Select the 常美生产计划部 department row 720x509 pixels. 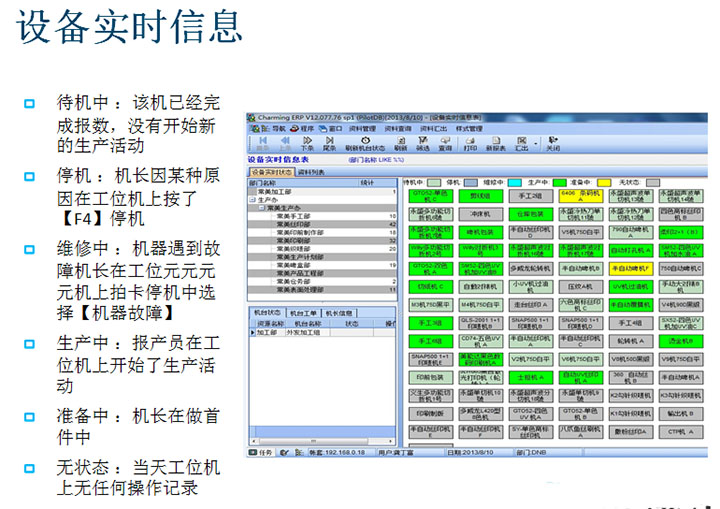click(x=322, y=257)
